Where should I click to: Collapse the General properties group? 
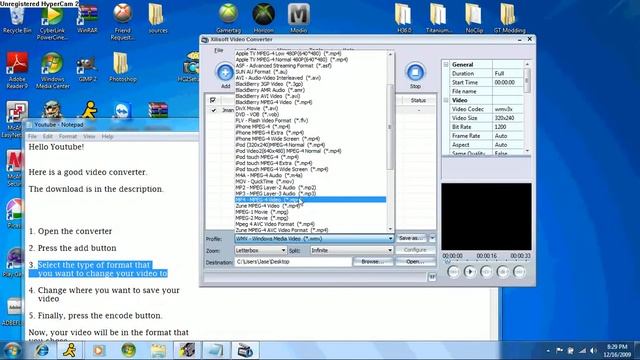click(x=446, y=64)
